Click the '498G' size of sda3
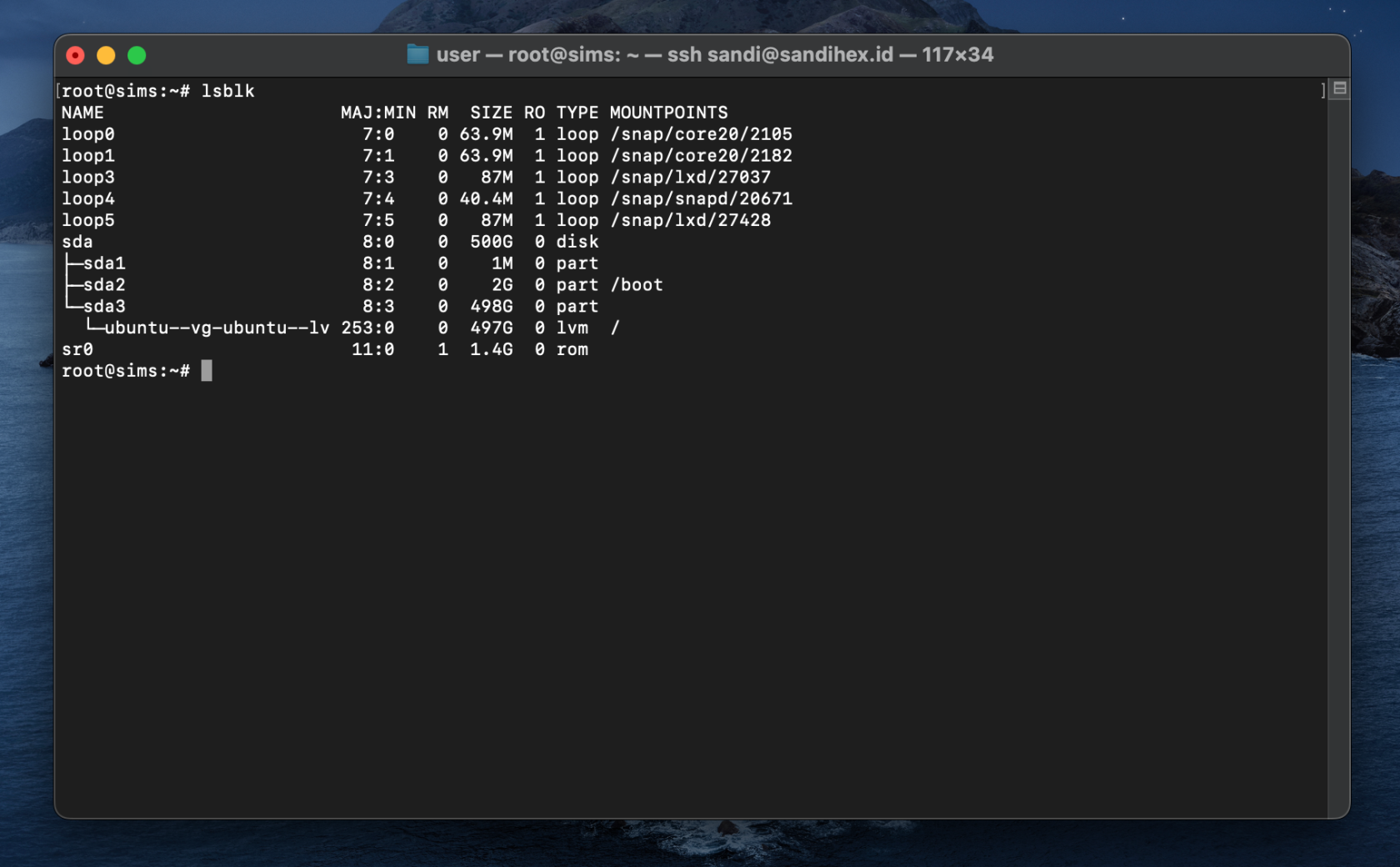This screenshot has height=867, width=1400. [x=491, y=307]
